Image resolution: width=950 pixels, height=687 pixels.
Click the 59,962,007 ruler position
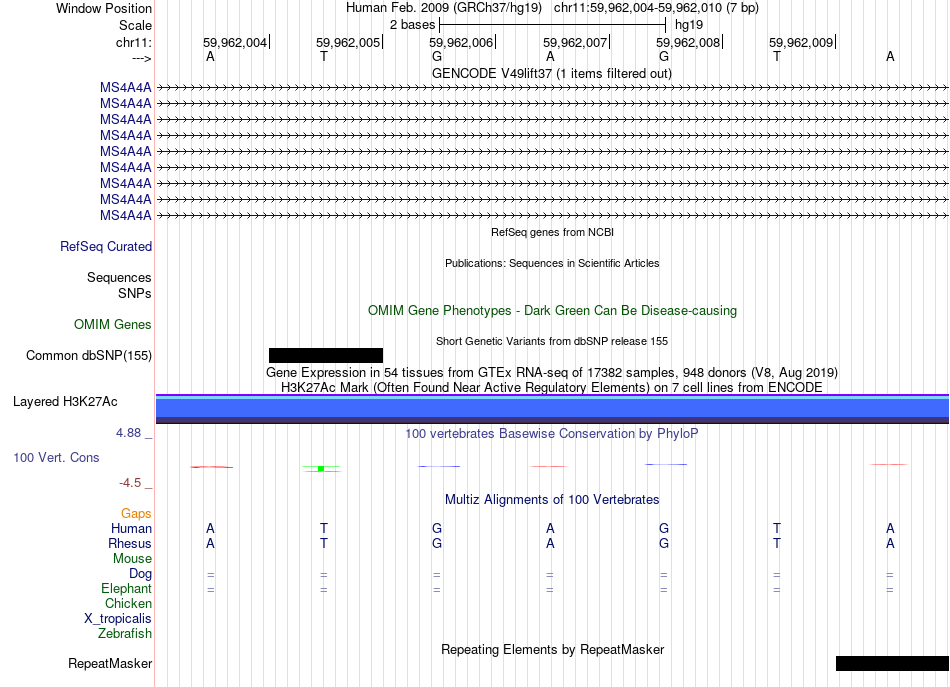pos(575,42)
